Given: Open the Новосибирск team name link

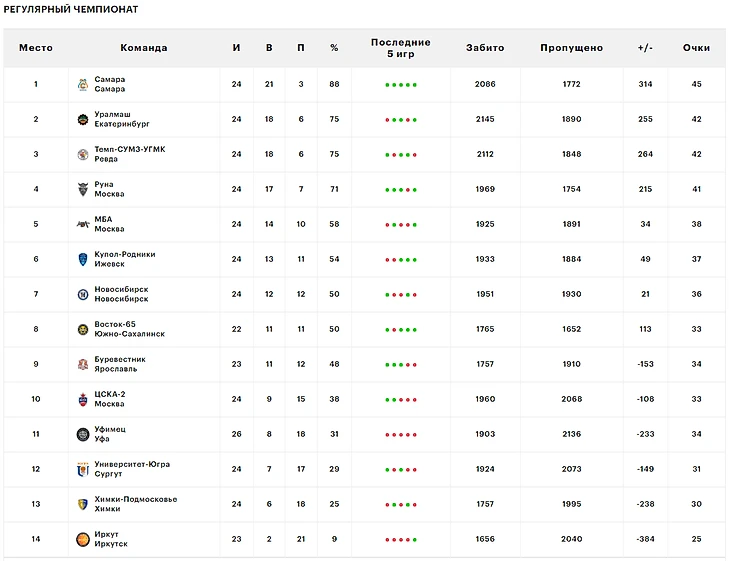Looking at the screenshot, I should click(x=121, y=290).
